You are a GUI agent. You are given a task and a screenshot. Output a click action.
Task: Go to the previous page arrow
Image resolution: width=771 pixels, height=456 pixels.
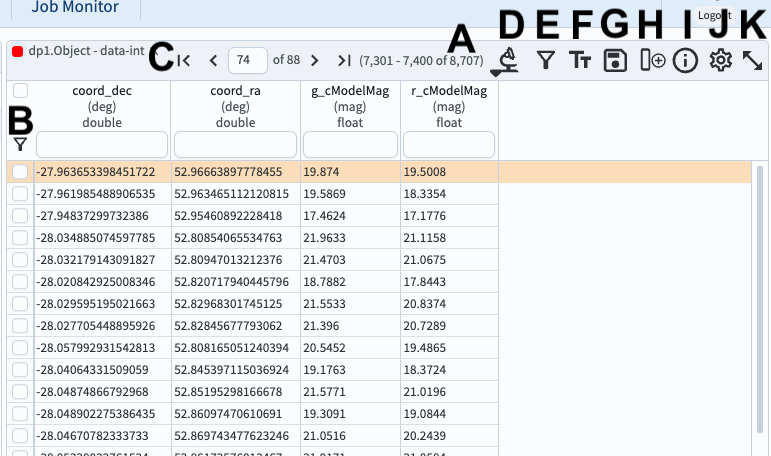tap(212, 61)
